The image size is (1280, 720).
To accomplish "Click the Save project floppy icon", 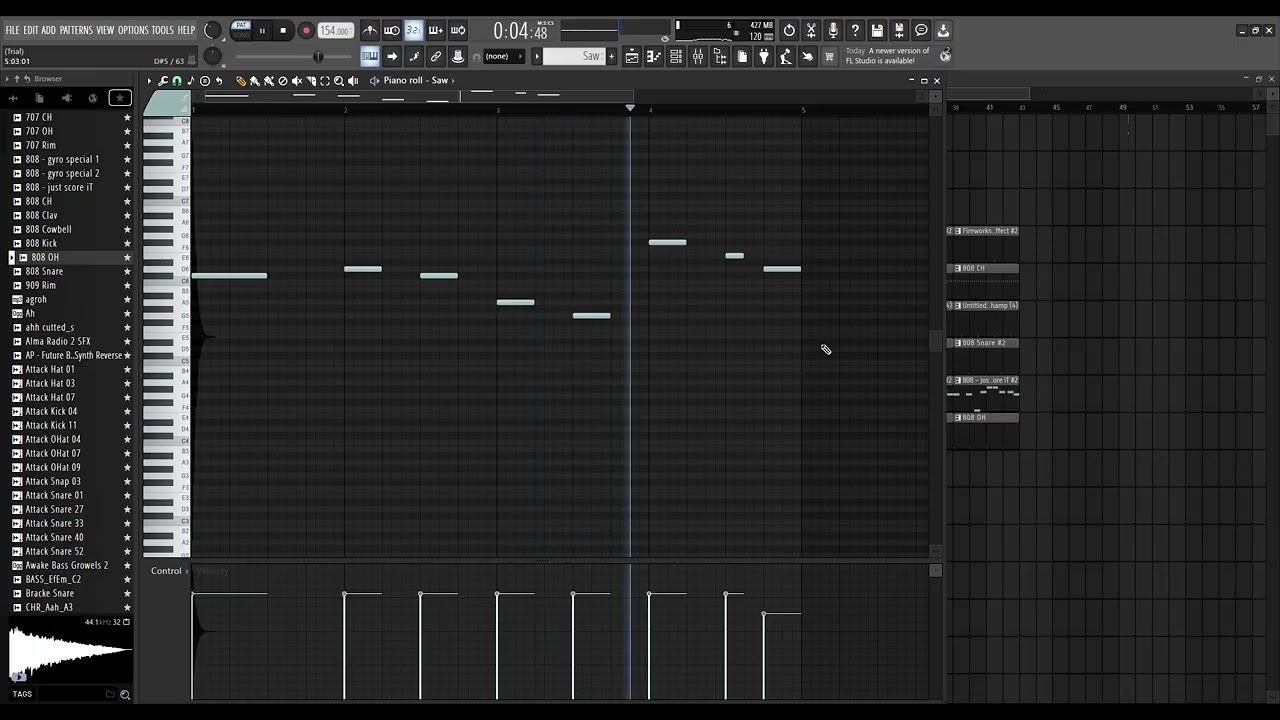I will (877, 31).
